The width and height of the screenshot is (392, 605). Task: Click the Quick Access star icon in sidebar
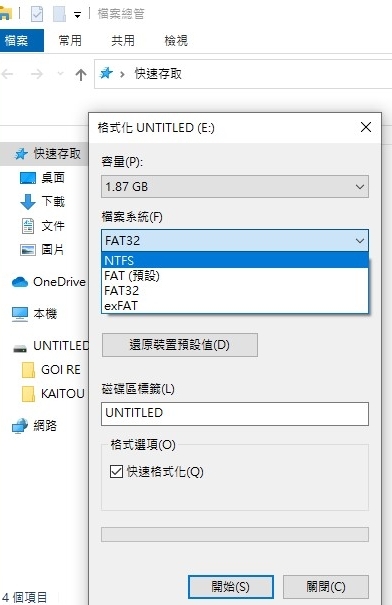click(x=21, y=154)
